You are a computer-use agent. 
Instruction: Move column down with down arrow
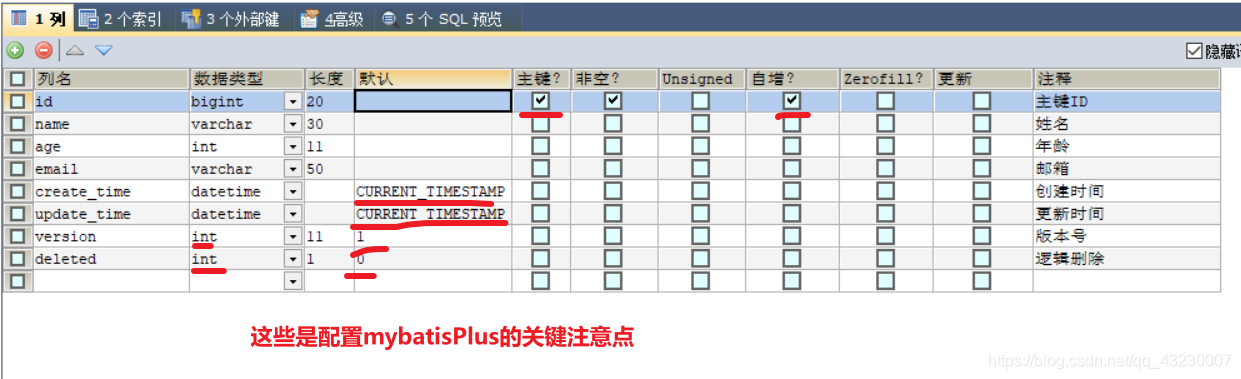(x=103, y=50)
